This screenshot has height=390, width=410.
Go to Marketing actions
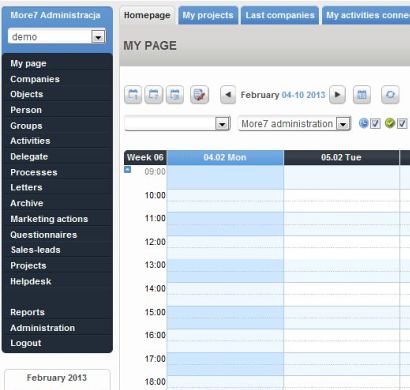coord(57,219)
